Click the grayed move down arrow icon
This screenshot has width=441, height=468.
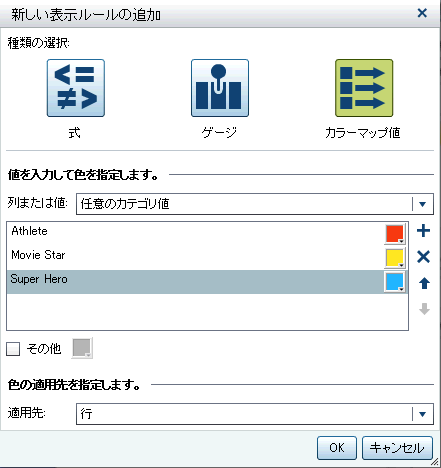click(424, 309)
